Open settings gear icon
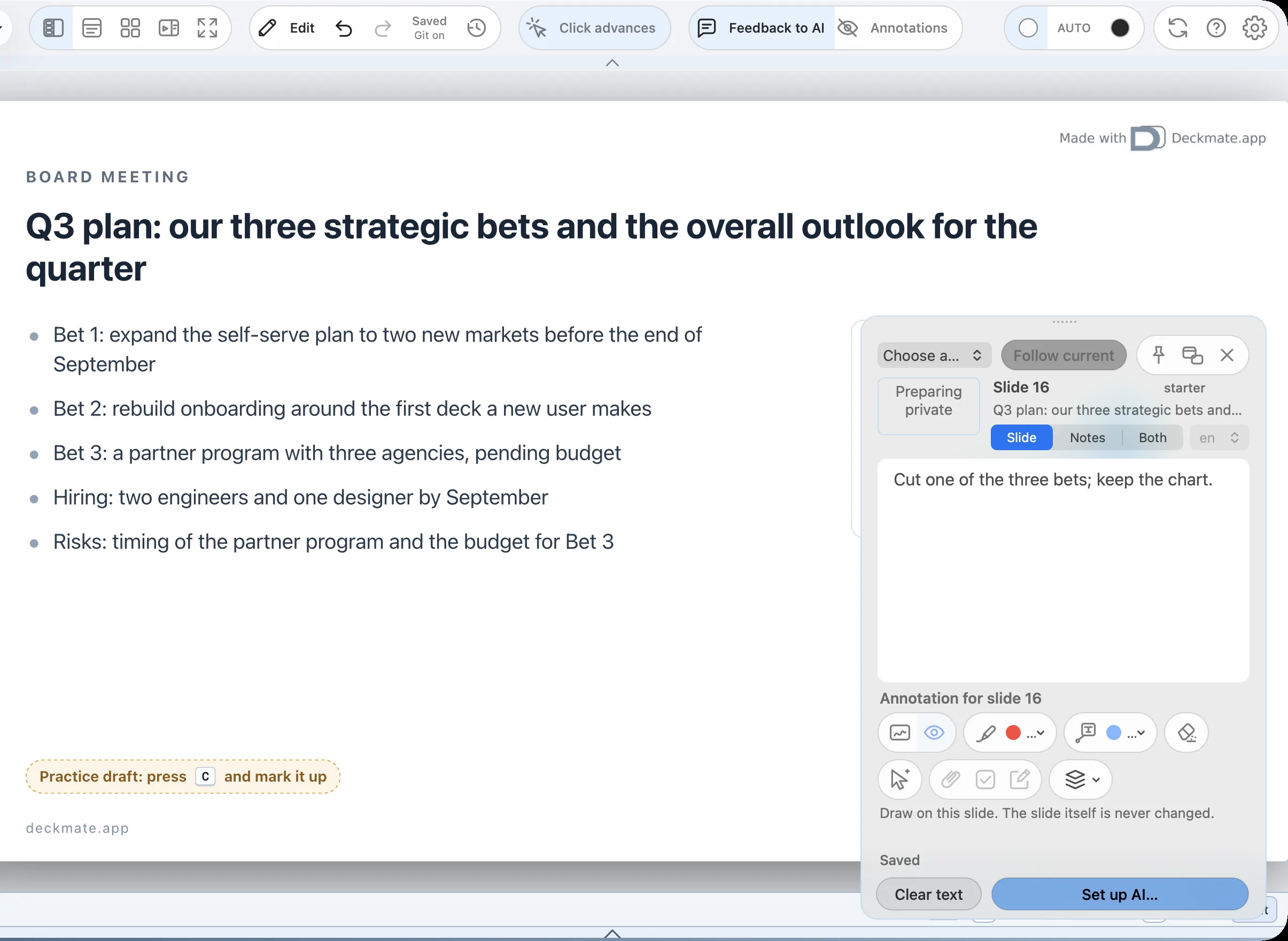The image size is (1288, 941). coord(1254,28)
